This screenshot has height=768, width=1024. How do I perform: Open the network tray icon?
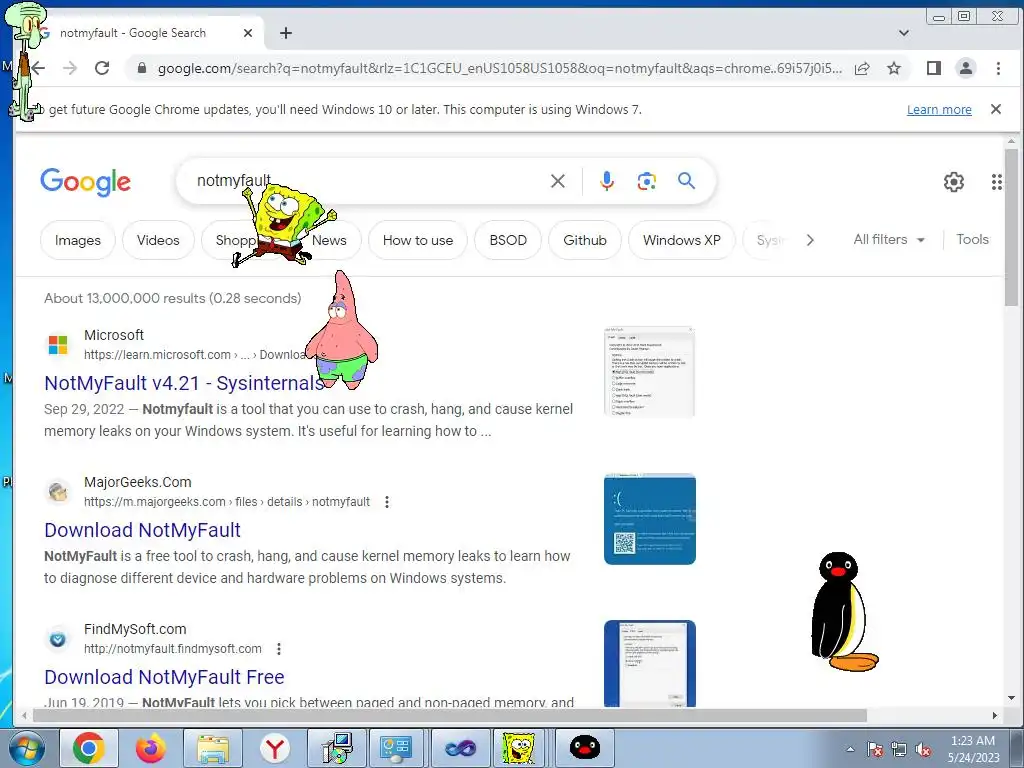coord(899,749)
